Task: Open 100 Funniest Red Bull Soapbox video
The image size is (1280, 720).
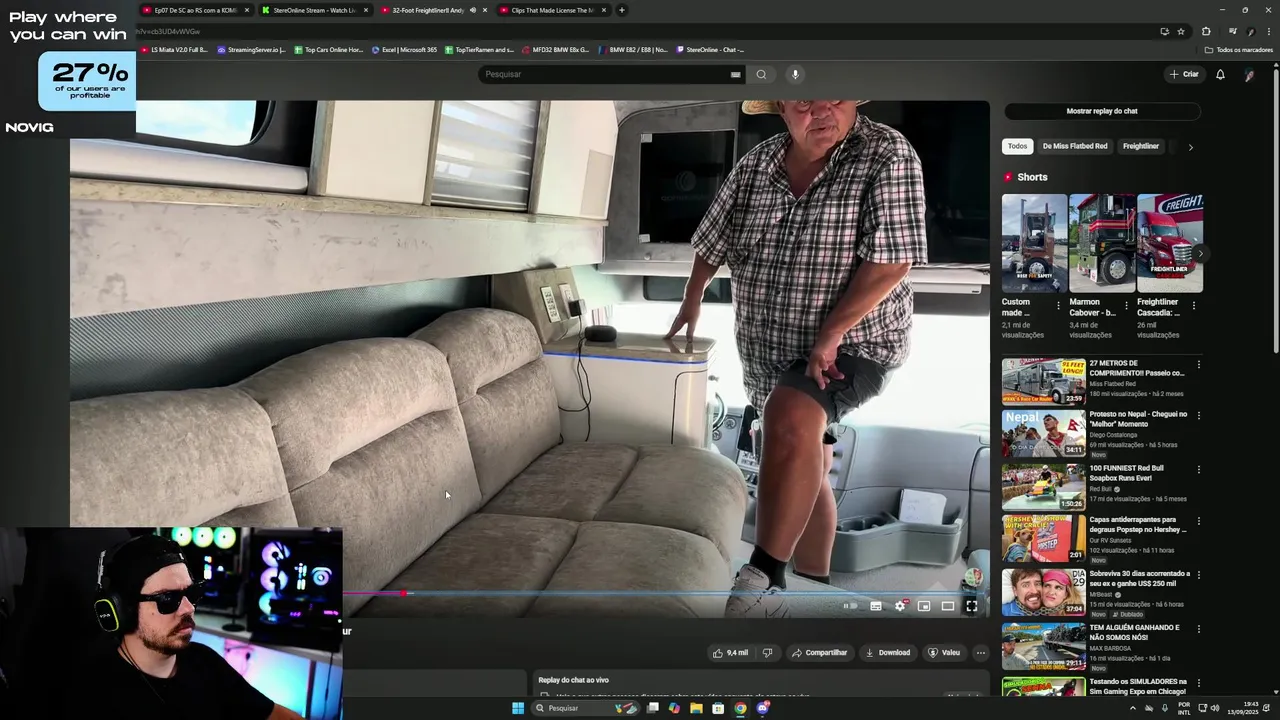Action: (1044, 487)
